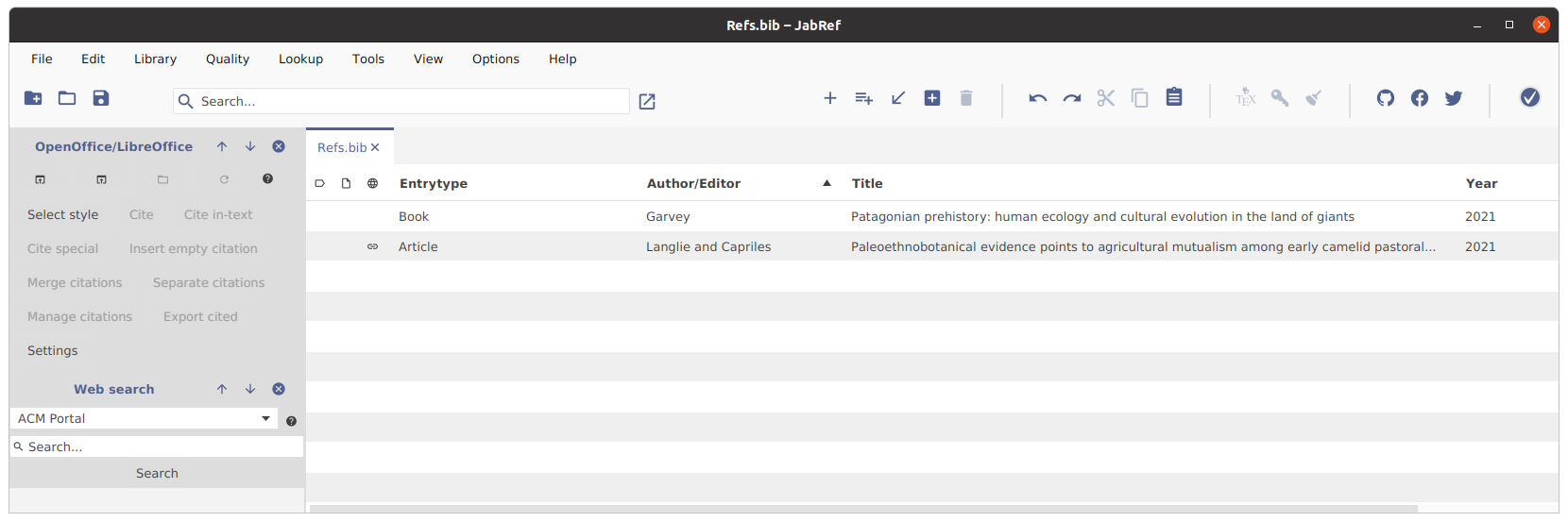The width and height of the screenshot is (1568, 522).
Task: Select the Garvey book entry row
Action: (931, 216)
